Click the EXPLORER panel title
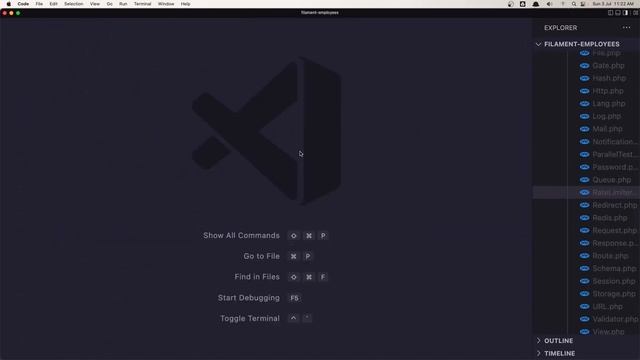 (560, 28)
